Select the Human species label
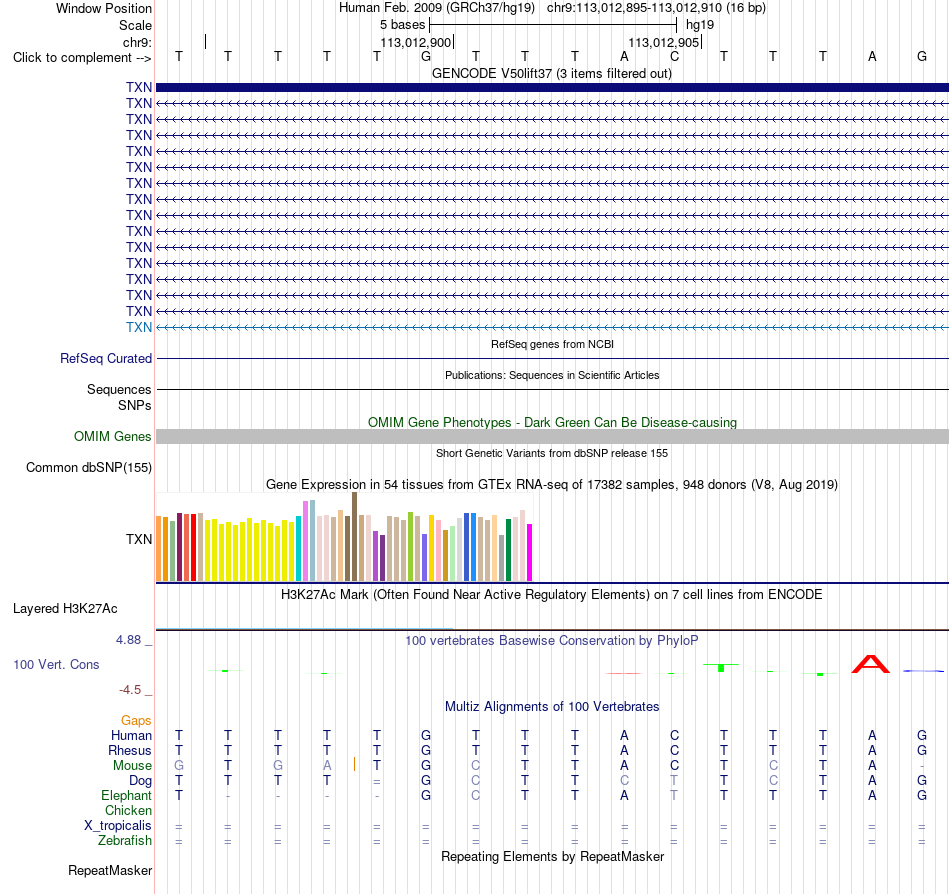 pyautogui.click(x=131, y=735)
